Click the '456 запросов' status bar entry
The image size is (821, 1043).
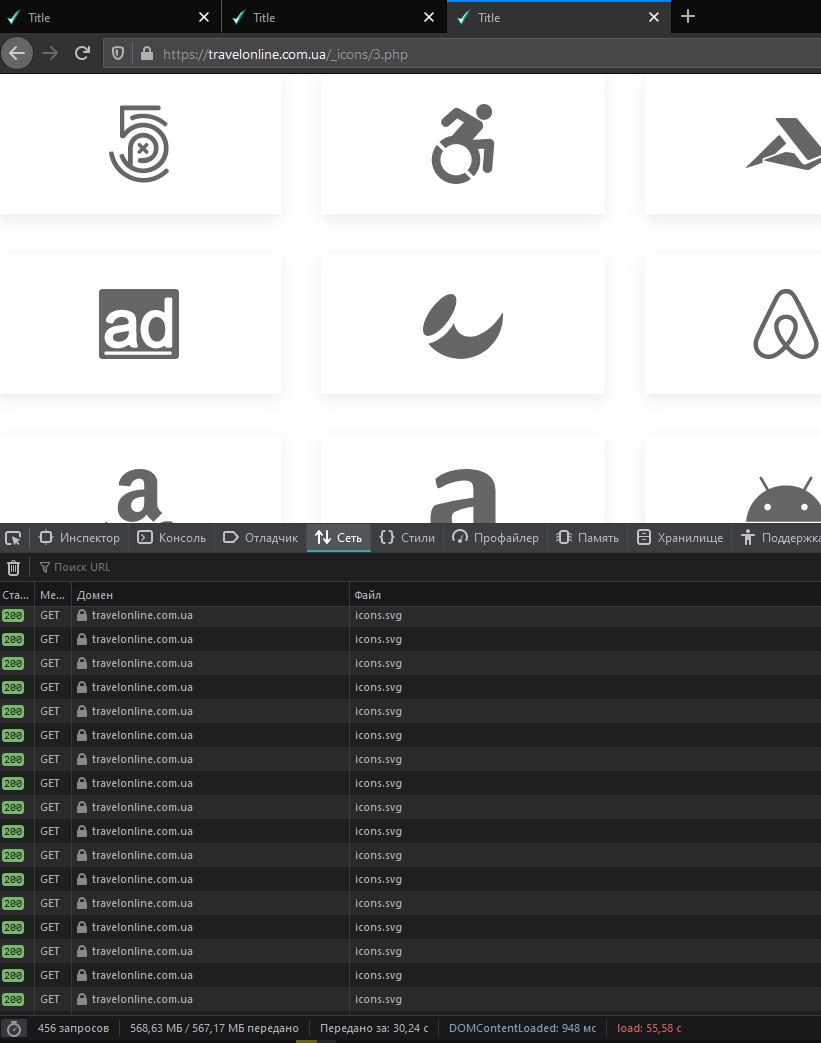click(x=73, y=1028)
